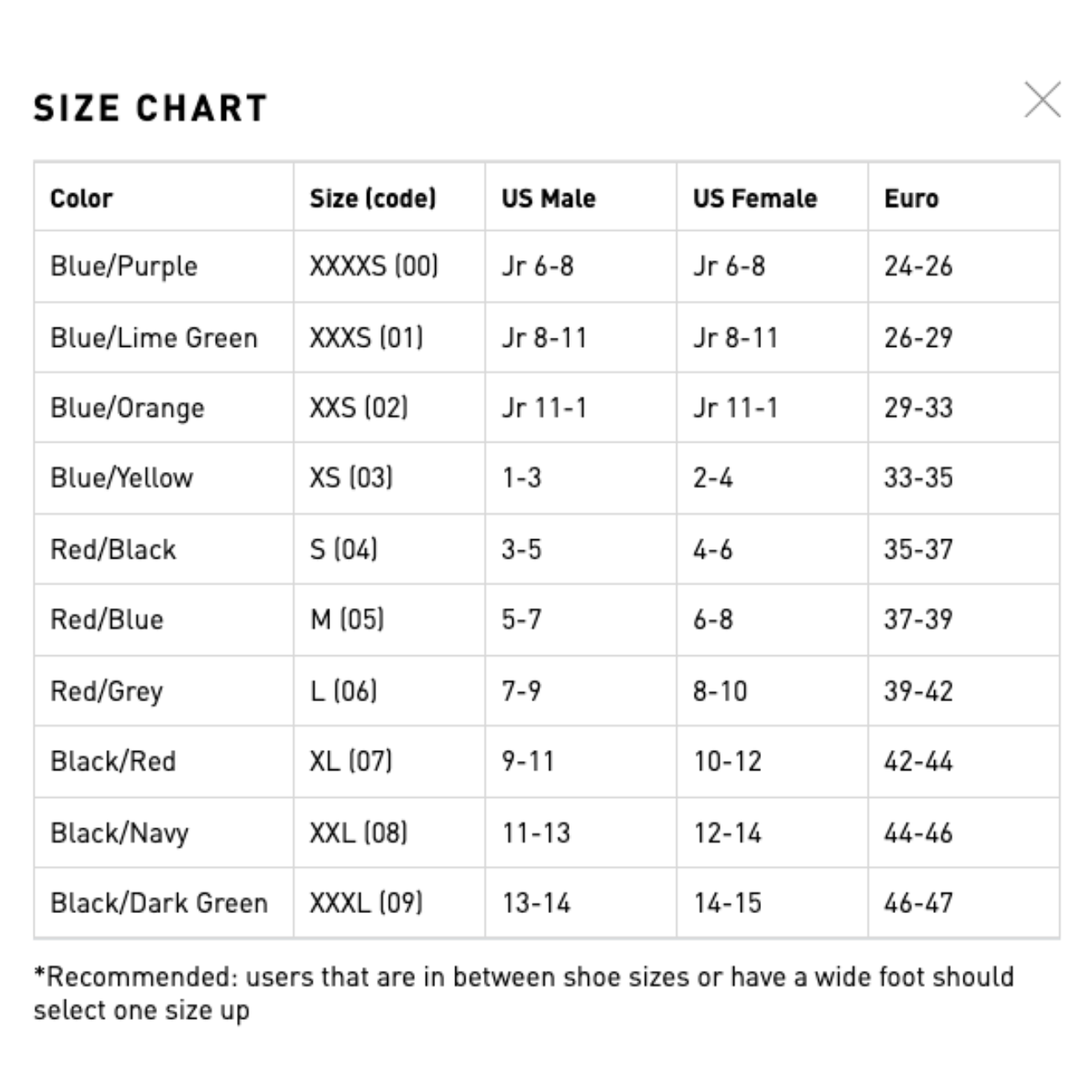Click the Euro column header
Image resolution: width=1092 pixels, height=1092 pixels.
(911, 198)
